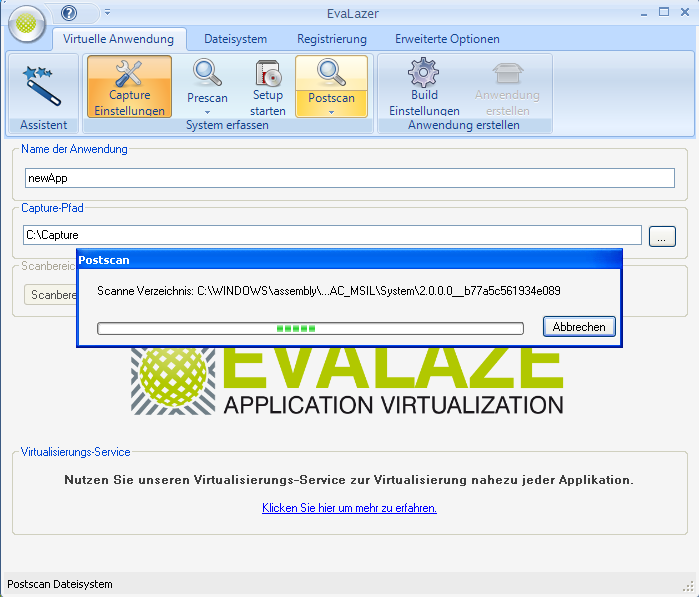Switch to the Registrierung tab
This screenshot has height=598, width=699.
tap(331, 39)
